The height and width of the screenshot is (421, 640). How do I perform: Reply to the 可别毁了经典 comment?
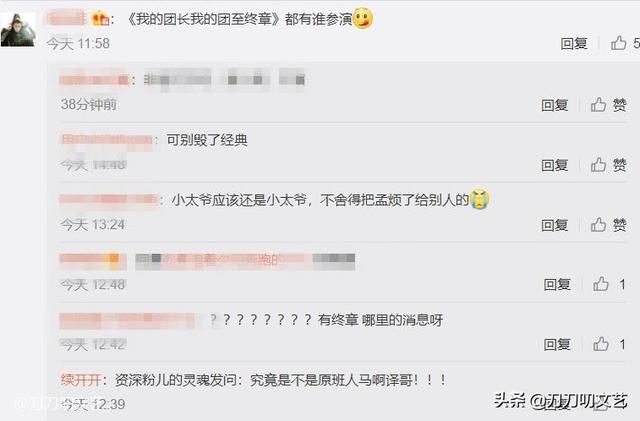(x=555, y=165)
